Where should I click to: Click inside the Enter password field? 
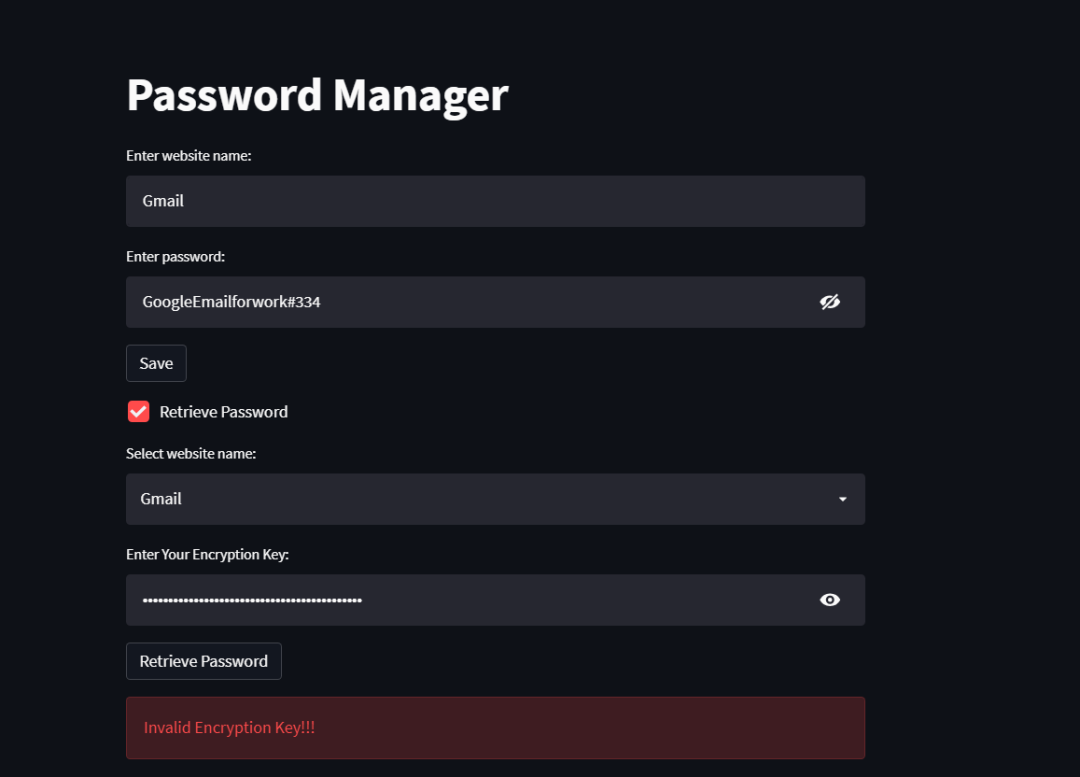click(x=560, y=302)
